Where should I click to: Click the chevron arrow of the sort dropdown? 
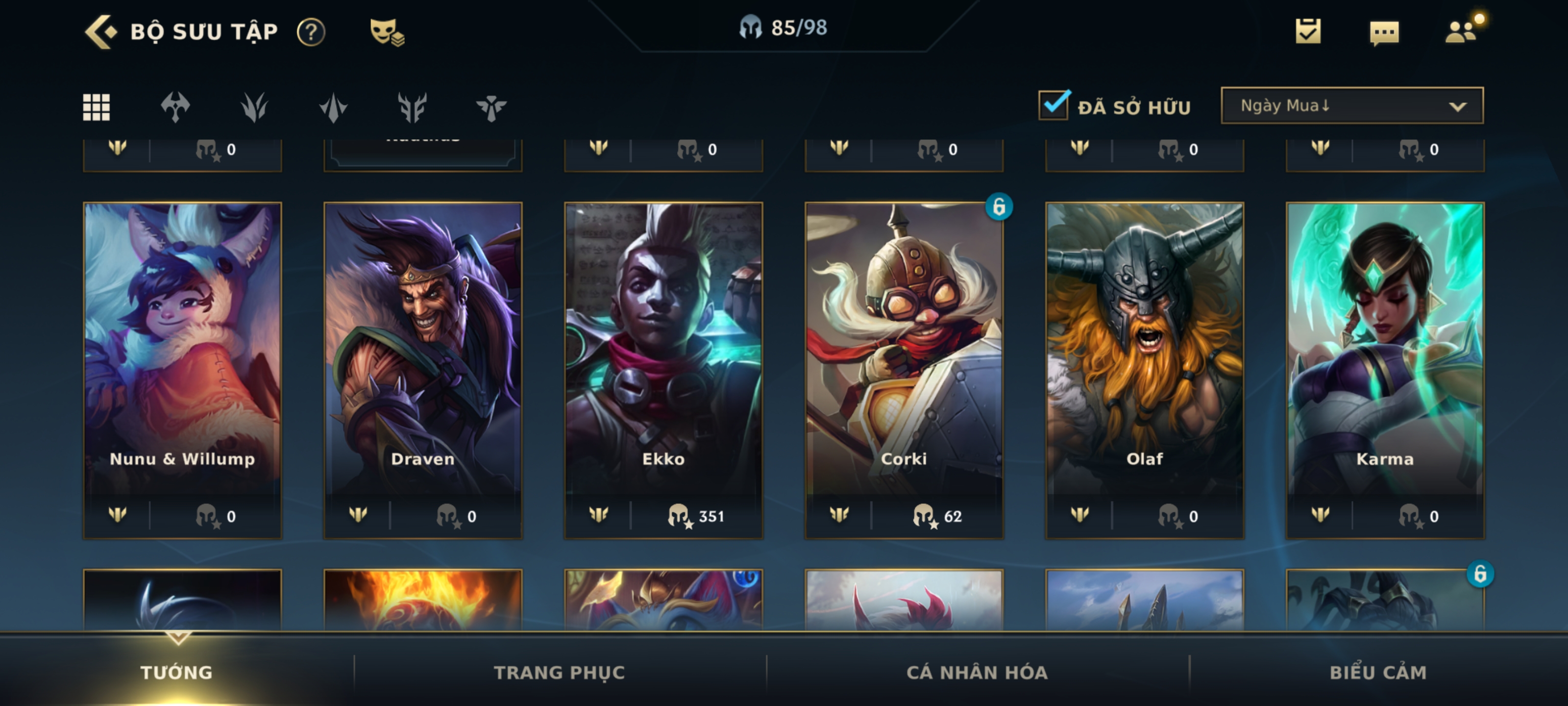(x=1458, y=106)
